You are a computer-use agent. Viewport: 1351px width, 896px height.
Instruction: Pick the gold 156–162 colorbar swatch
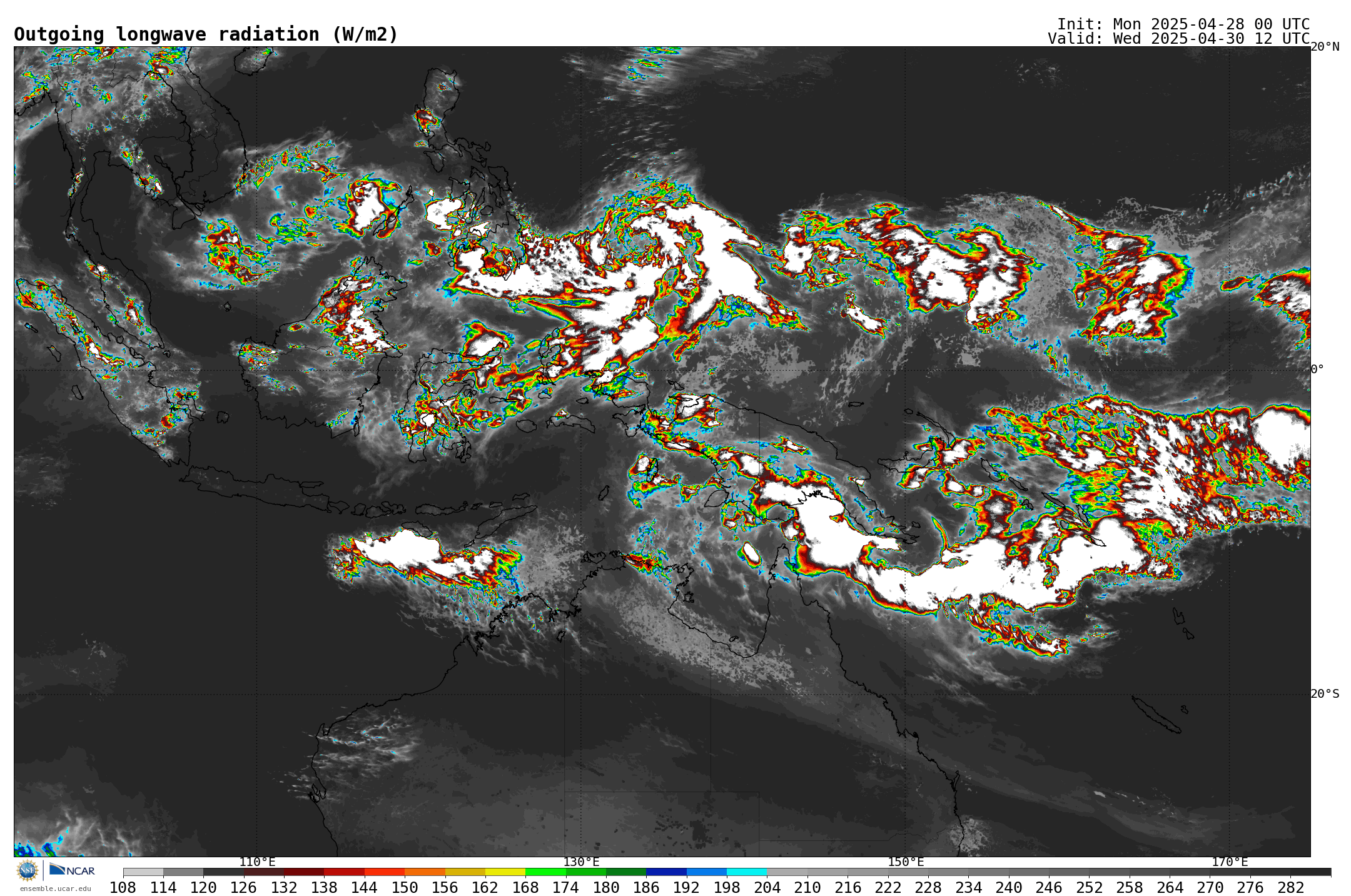tap(465, 872)
